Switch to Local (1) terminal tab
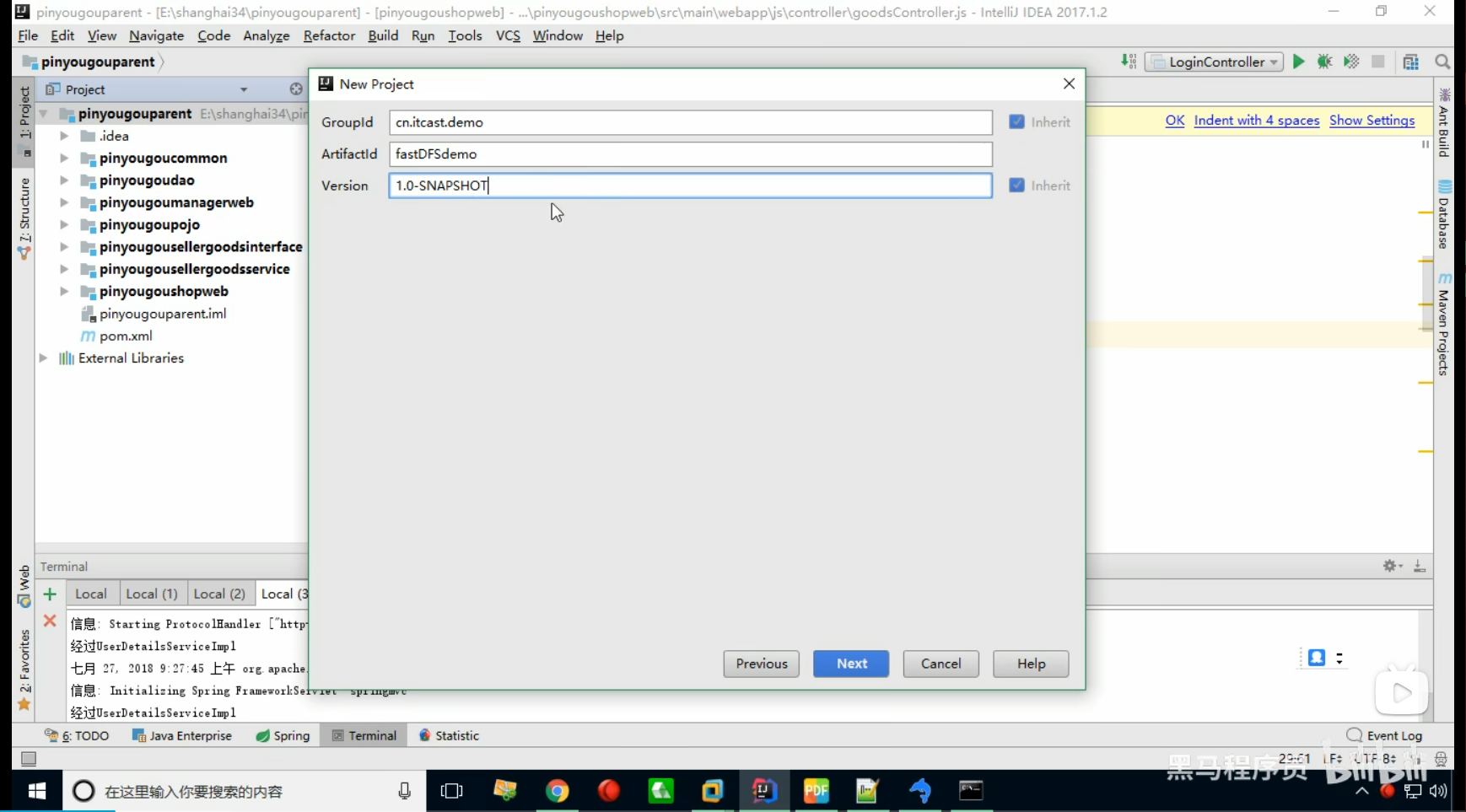The width and height of the screenshot is (1466, 812). coord(152,594)
